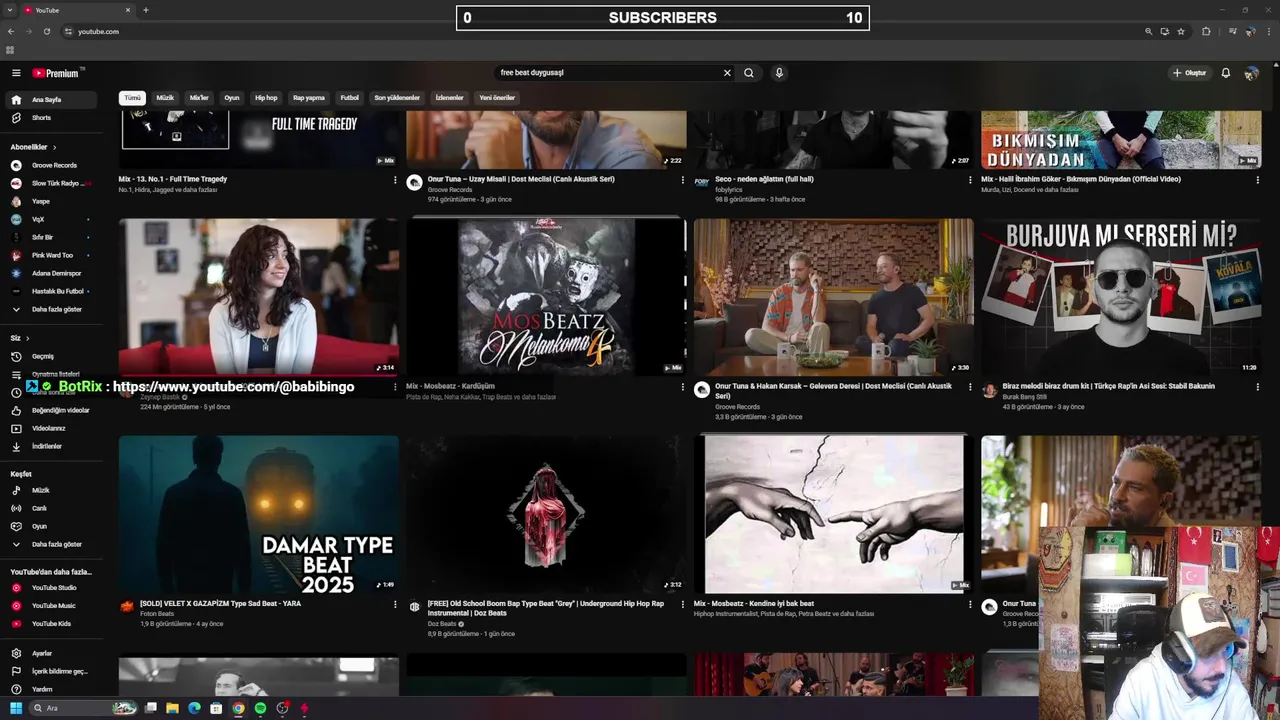Select the Mix'ler filter chip
Image resolution: width=1280 pixels, height=720 pixels.
click(x=199, y=98)
